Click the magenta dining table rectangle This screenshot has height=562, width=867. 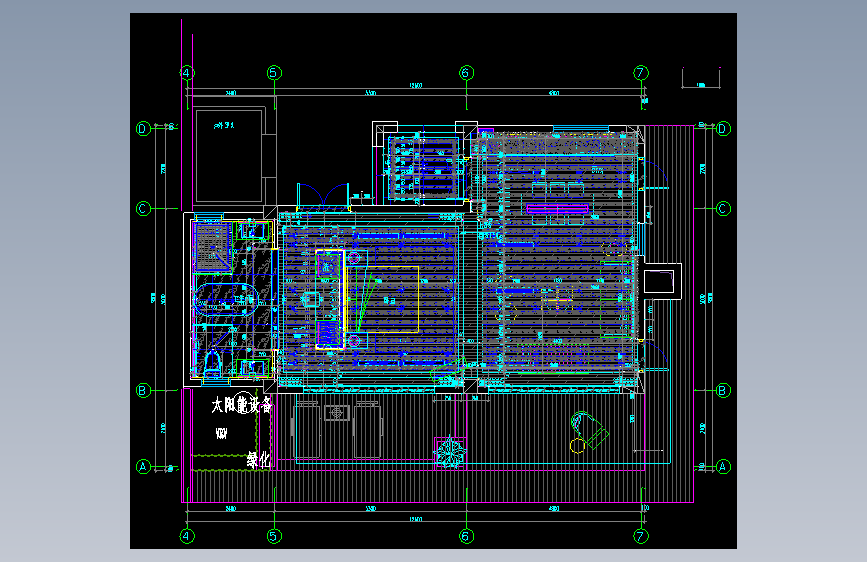tap(557, 209)
